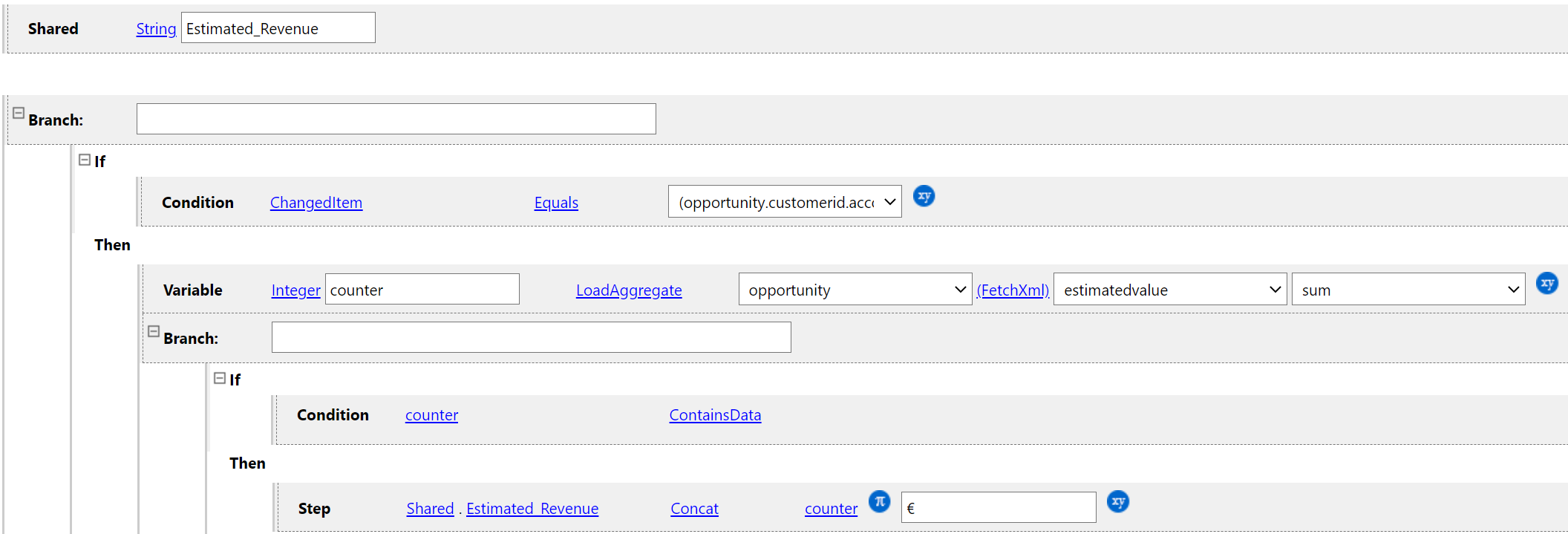Click the ContainsData operator link
1568x534 pixels.
point(715,414)
